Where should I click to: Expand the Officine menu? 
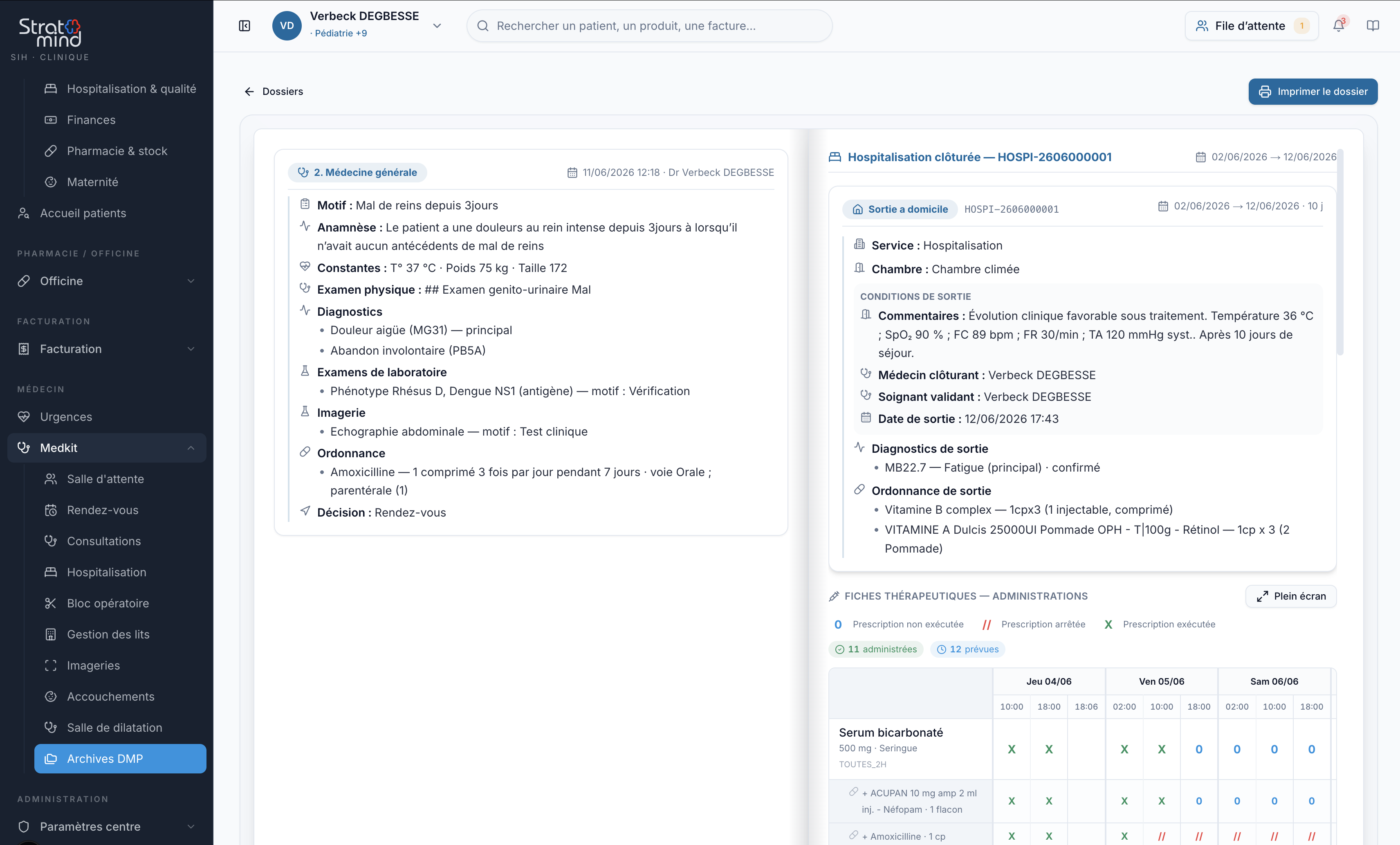(191, 281)
